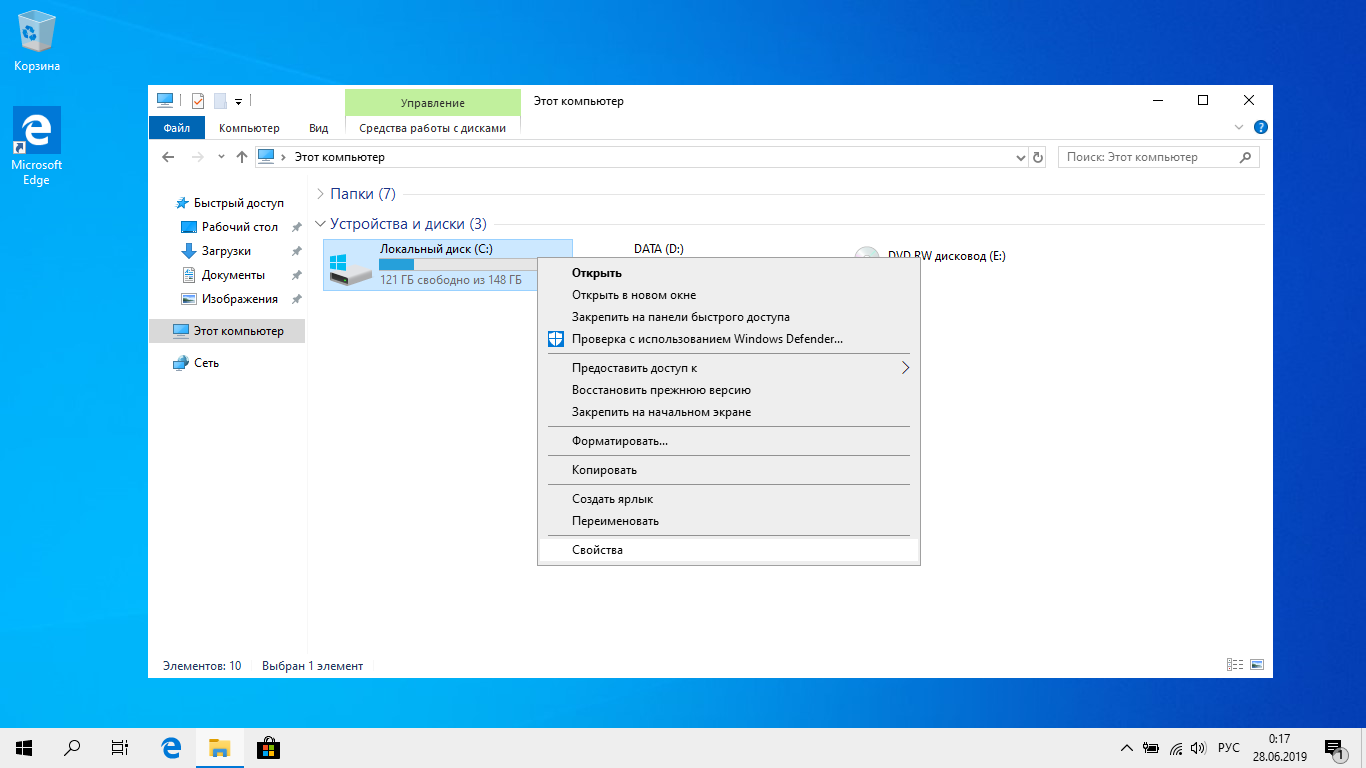
Task: Switch to large thumbnails view icon
Action: pos(1257,665)
